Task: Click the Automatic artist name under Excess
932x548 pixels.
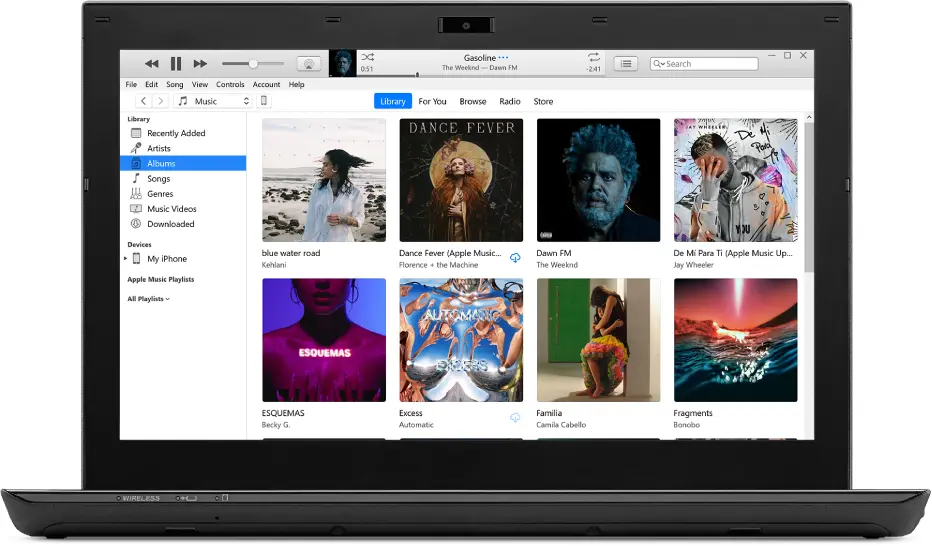Action: 417,425
